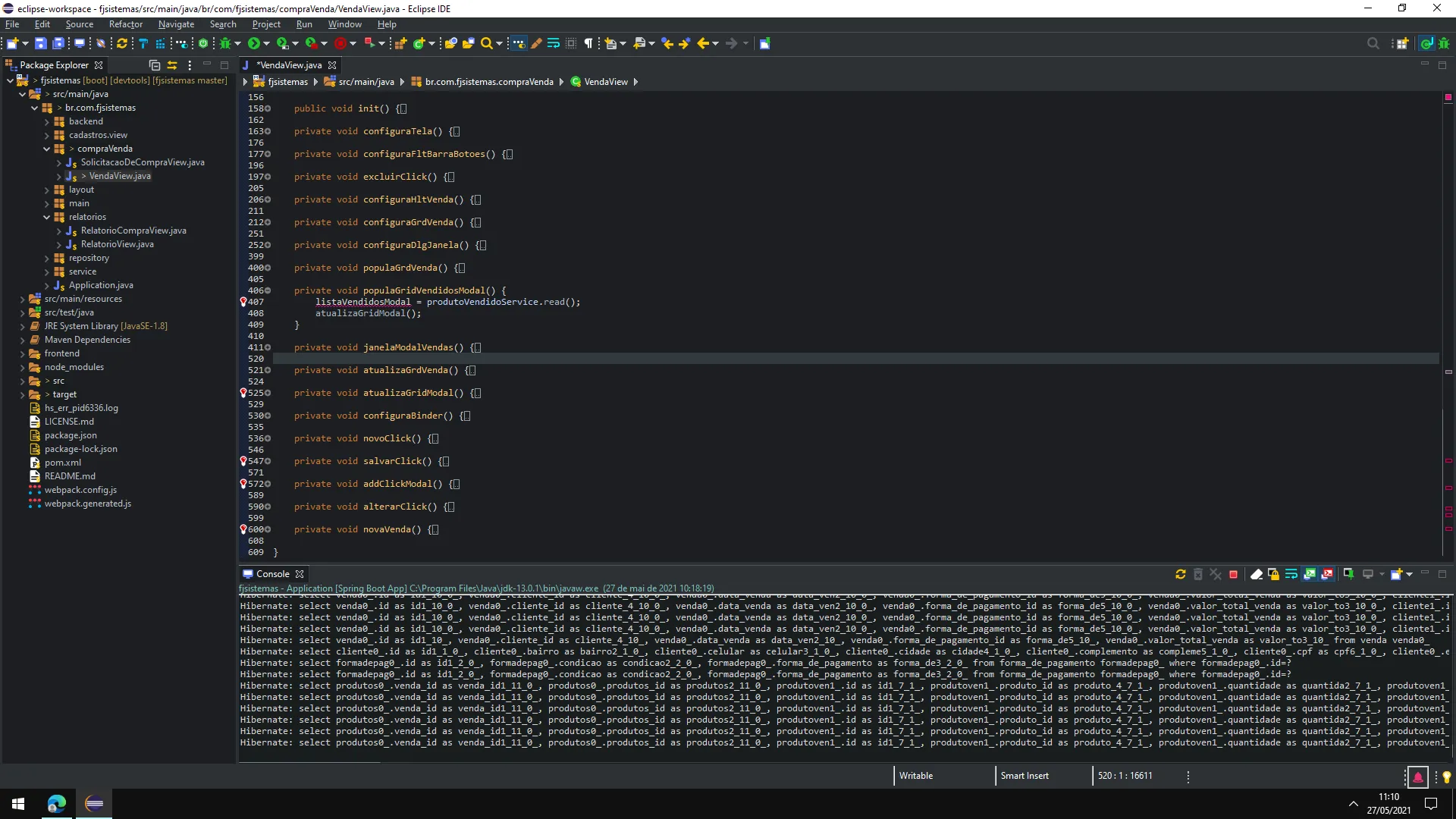Click the green Run button icon
The width and height of the screenshot is (1456, 819).
[x=254, y=44]
